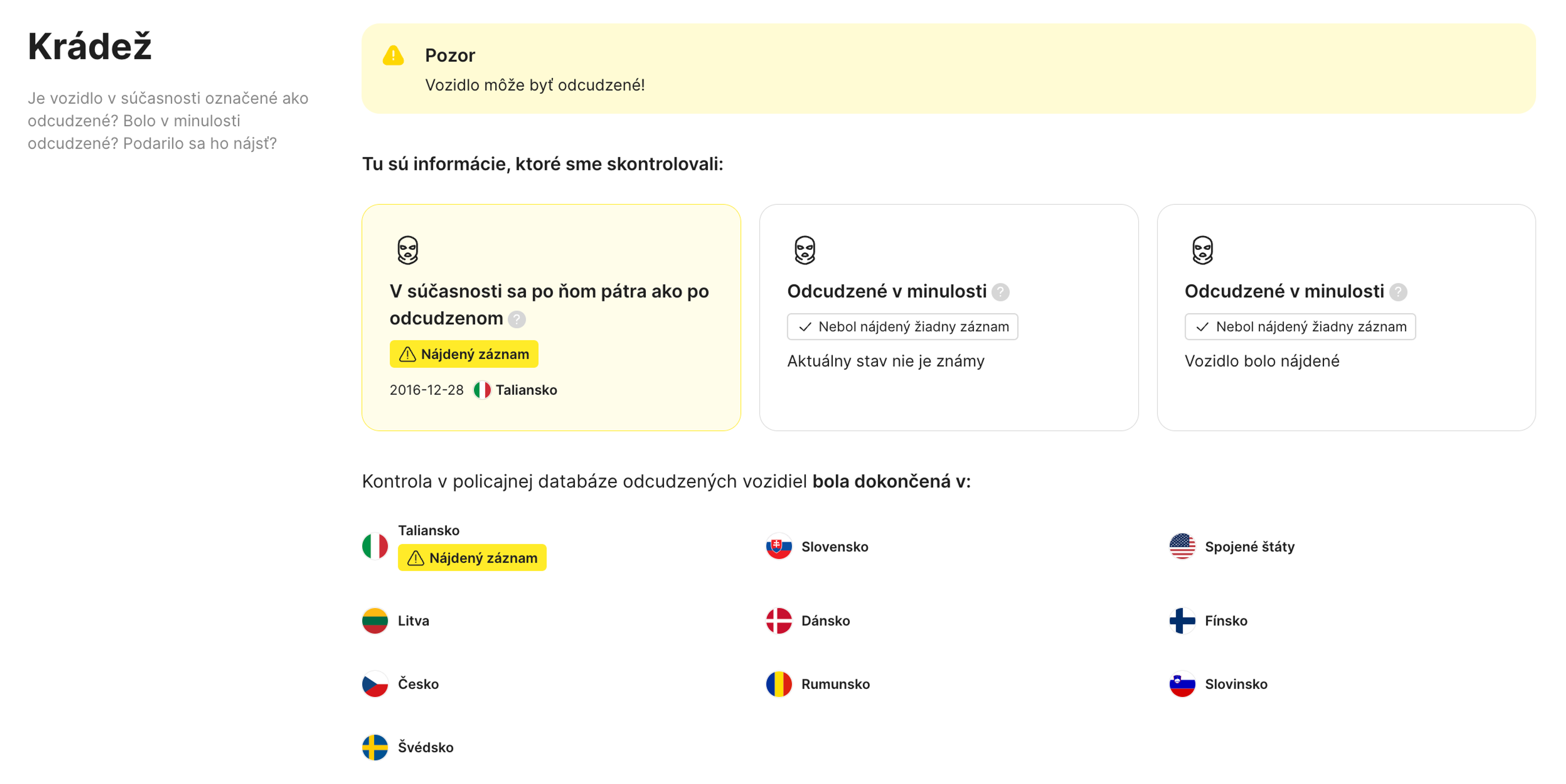The width and height of the screenshot is (1566, 784).
Task: Click help icon in 'Aktuálny stav nie je známy' card
Action: point(1000,292)
